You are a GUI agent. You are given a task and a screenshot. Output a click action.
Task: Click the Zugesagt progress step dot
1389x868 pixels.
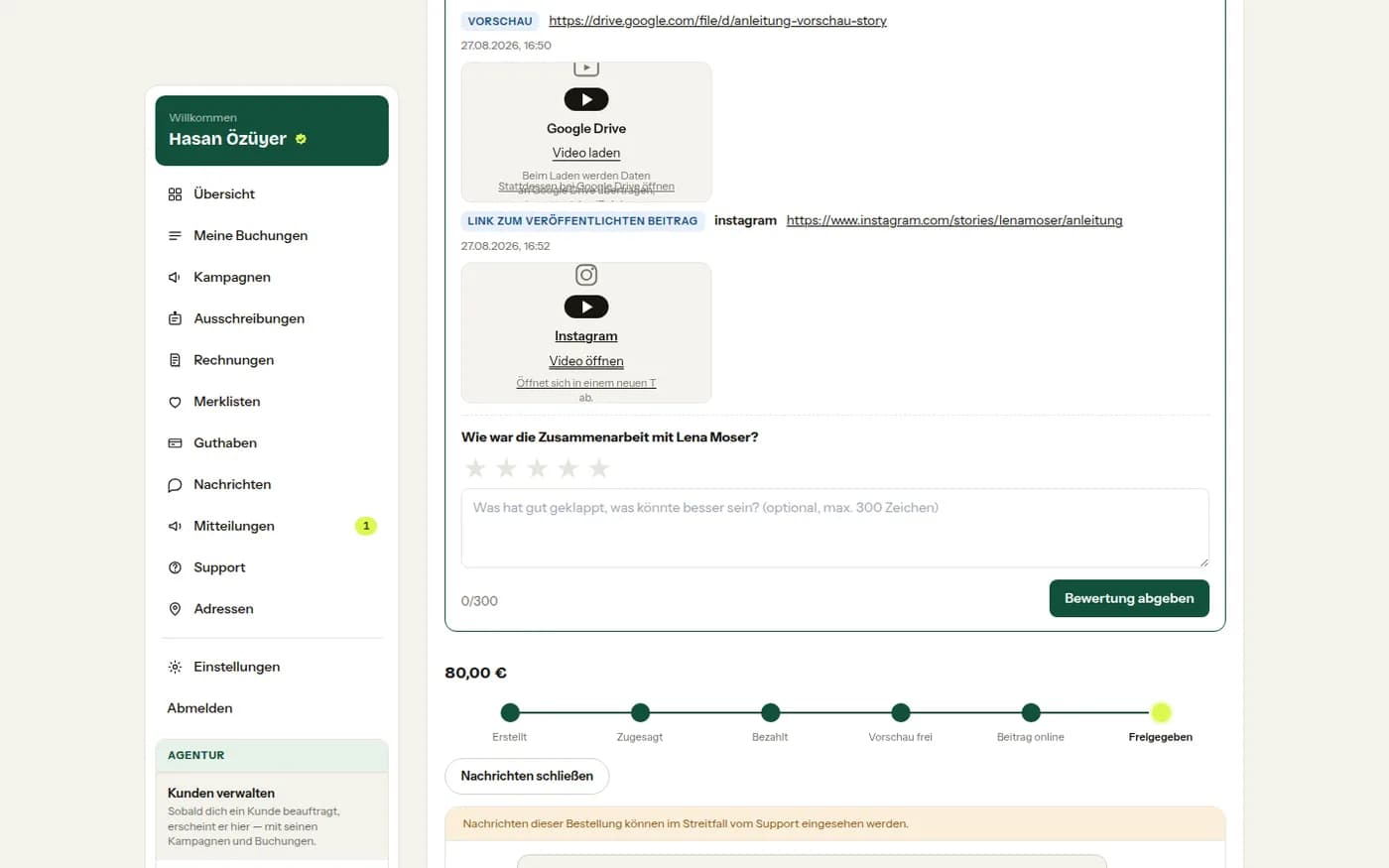[x=640, y=712]
